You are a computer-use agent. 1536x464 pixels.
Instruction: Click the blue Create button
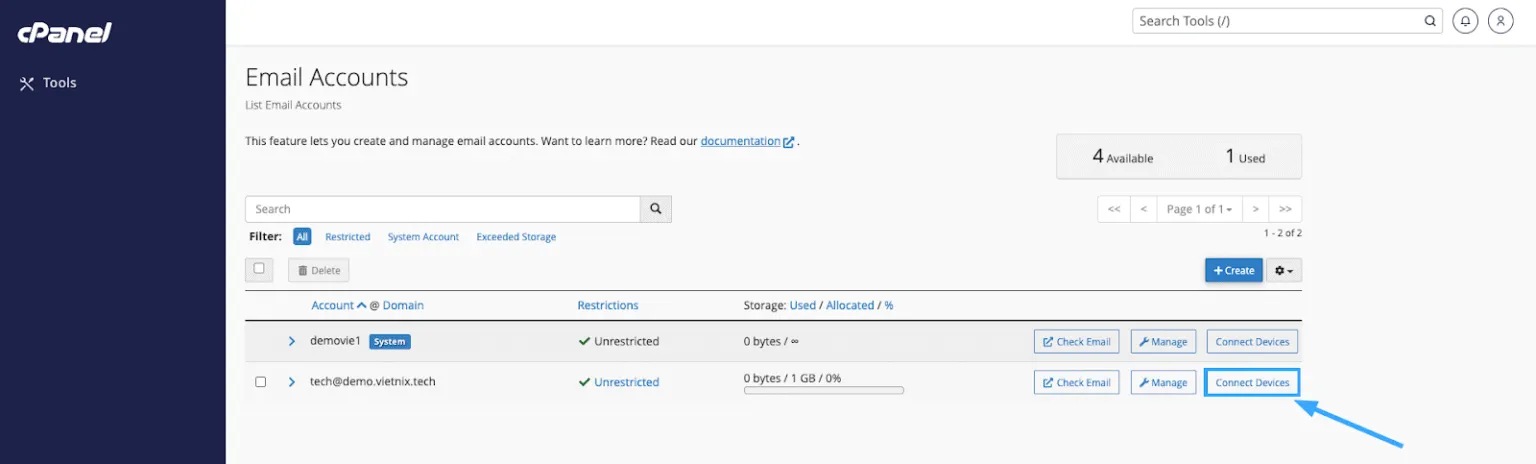coord(1233,270)
